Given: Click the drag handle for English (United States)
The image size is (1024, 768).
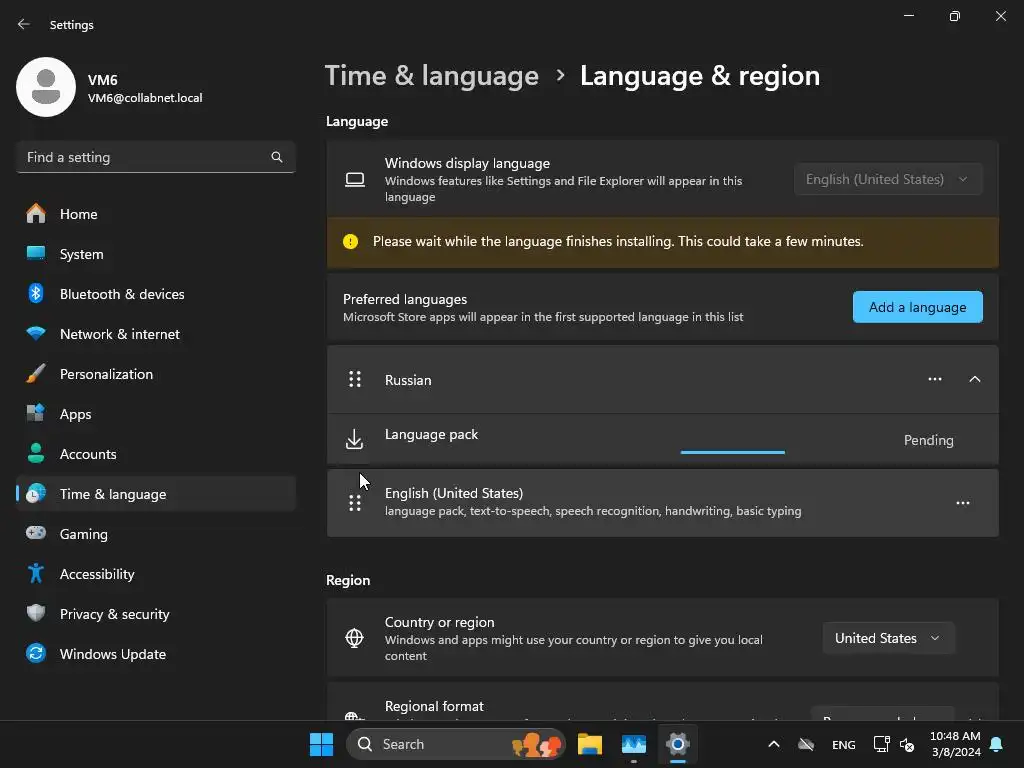Looking at the screenshot, I should 355,503.
